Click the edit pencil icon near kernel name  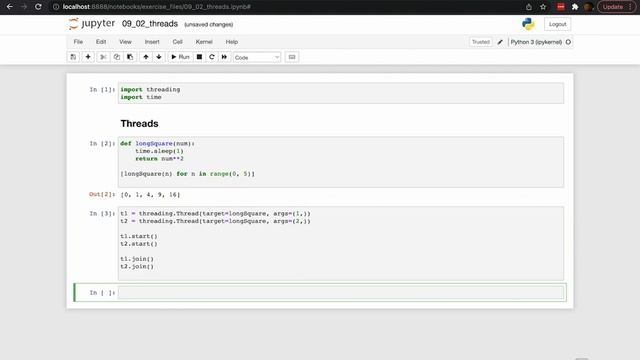tap(500, 42)
